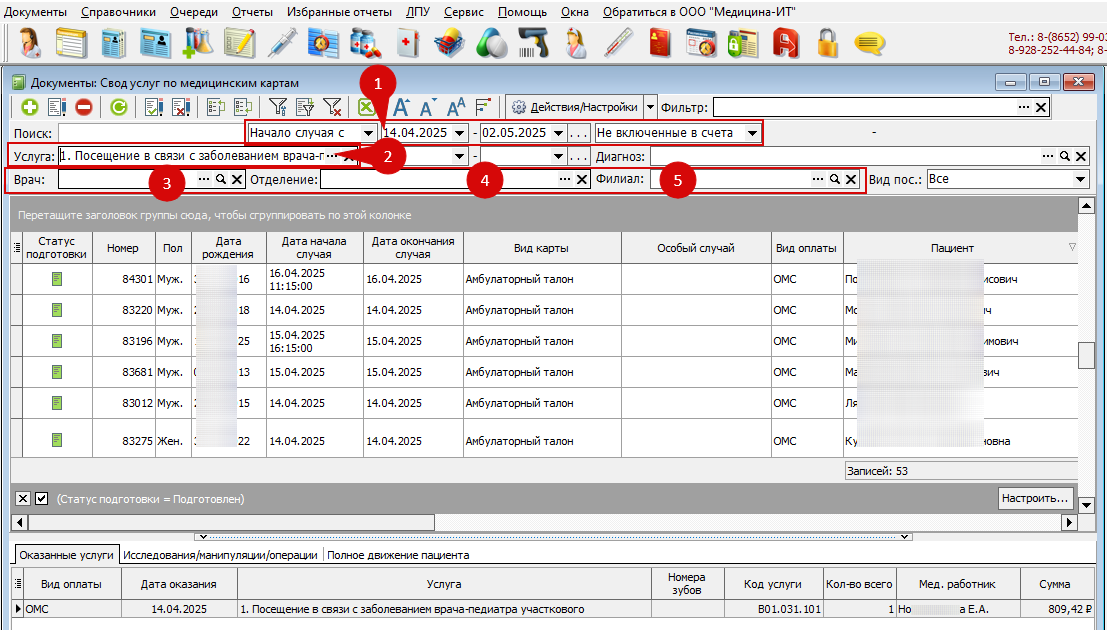The width and height of the screenshot is (1107, 630).
Task: Expand the 'Вид пос.' dropdown
Action: coord(1080,179)
